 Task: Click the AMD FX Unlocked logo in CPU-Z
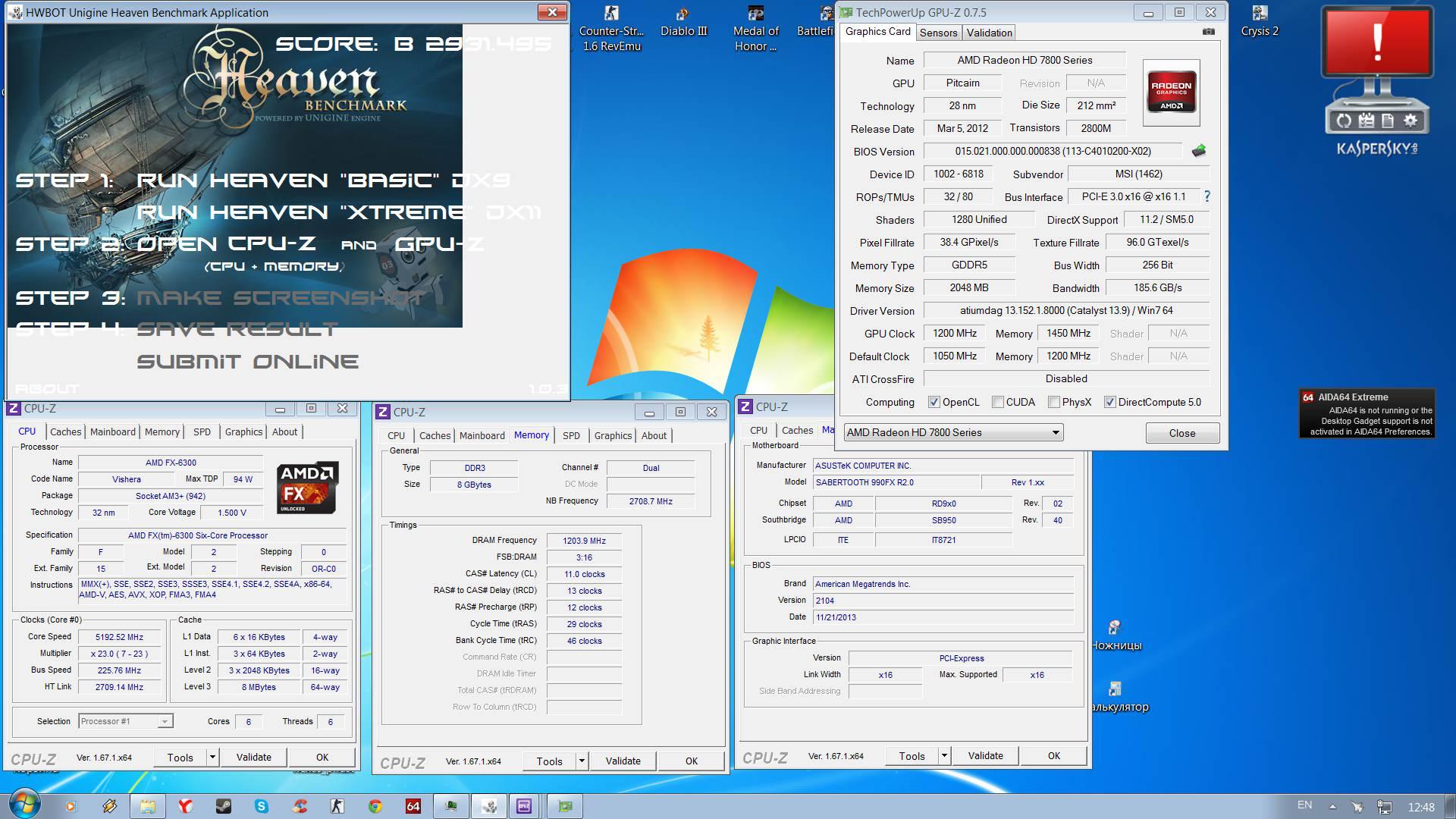(307, 488)
